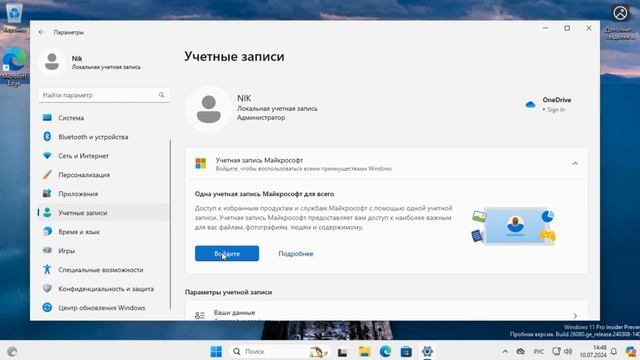Open the widgets icon at taskbar left
Image resolution: width=640 pixels, height=360 pixels.
(12, 351)
